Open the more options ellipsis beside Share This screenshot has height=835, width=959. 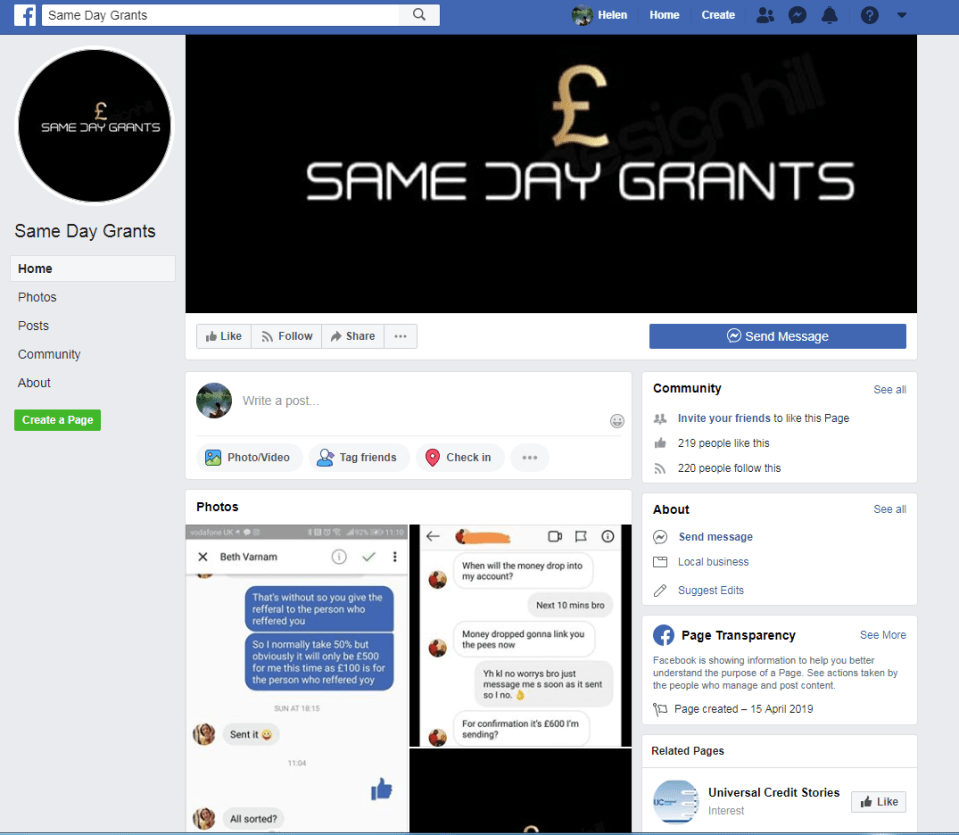click(x=401, y=336)
